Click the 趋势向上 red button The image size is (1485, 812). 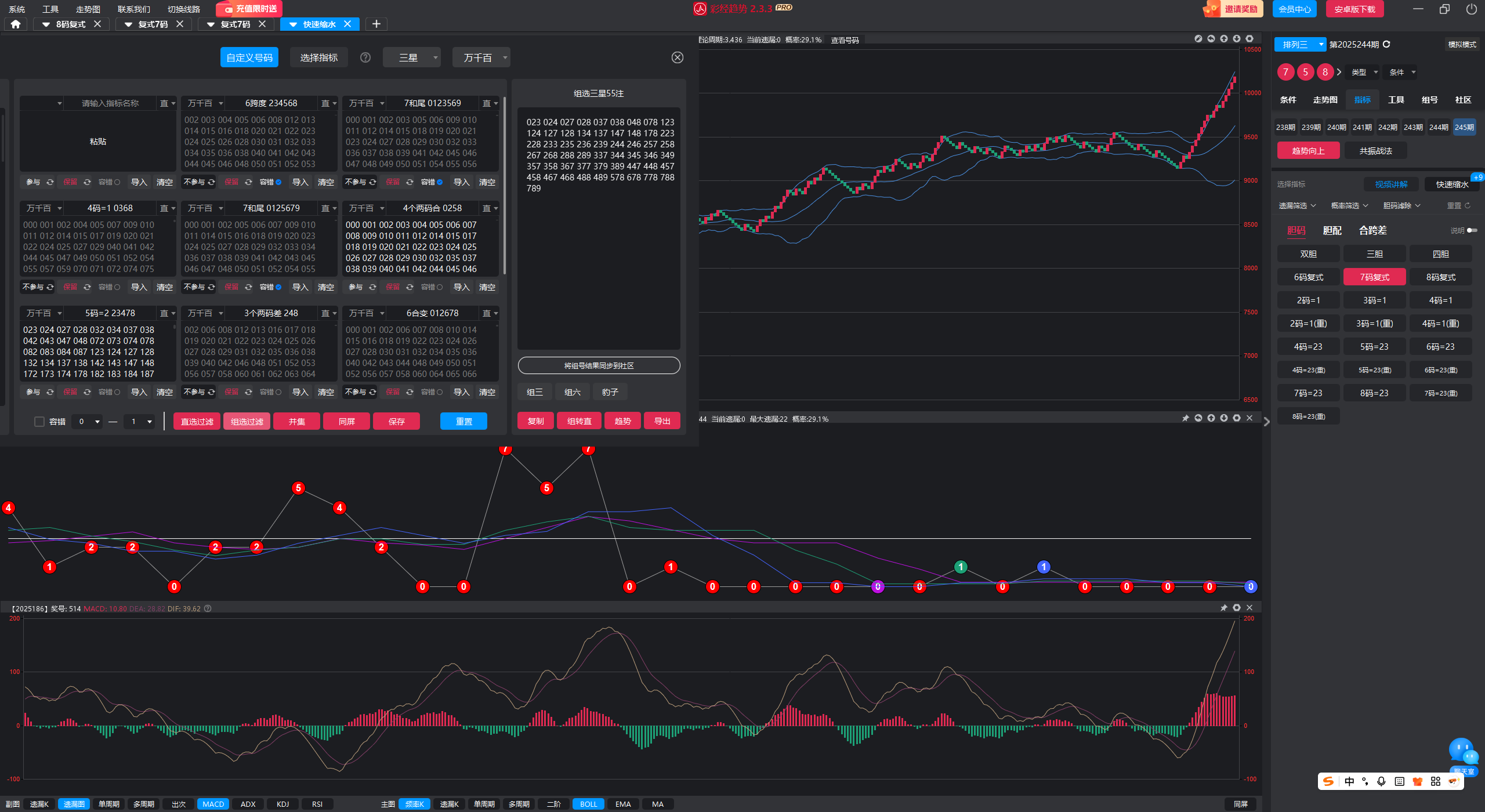(1308, 151)
